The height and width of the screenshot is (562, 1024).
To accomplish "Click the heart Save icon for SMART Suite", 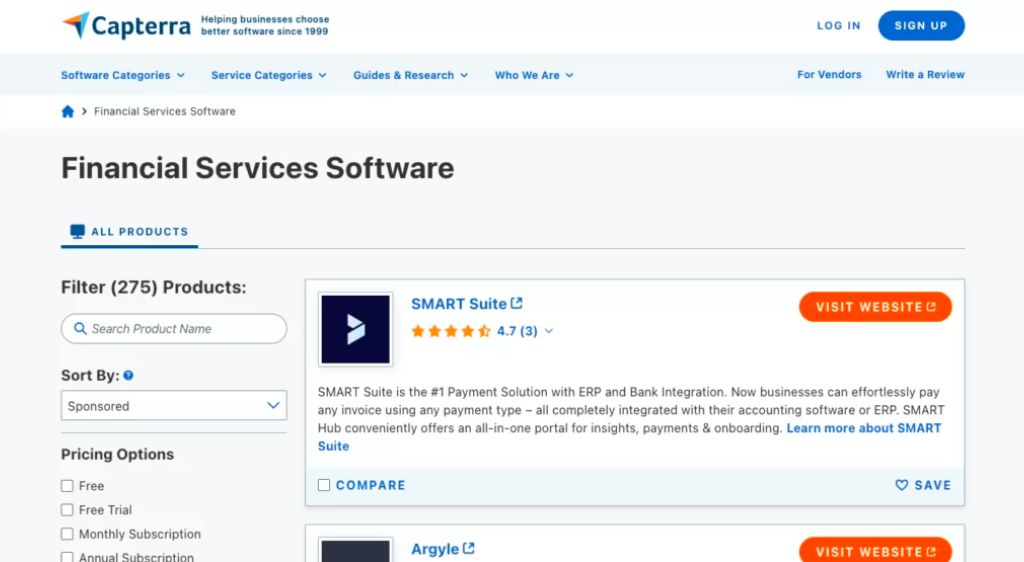I will coord(901,485).
